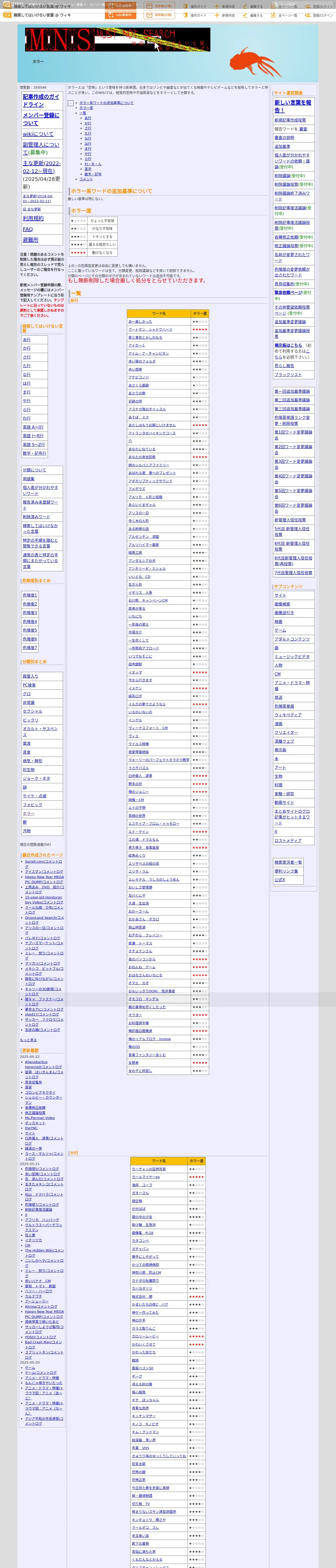Jump to ホラー度 in table of contents
The height and width of the screenshot is (1568, 336).
[87, 108]
